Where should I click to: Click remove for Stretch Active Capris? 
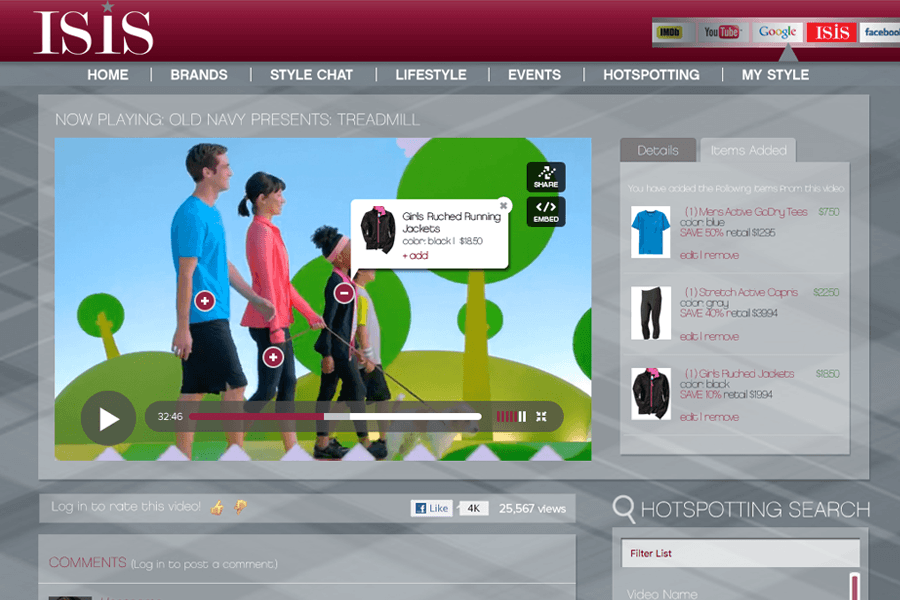pyautogui.click(x=721, y=337)
